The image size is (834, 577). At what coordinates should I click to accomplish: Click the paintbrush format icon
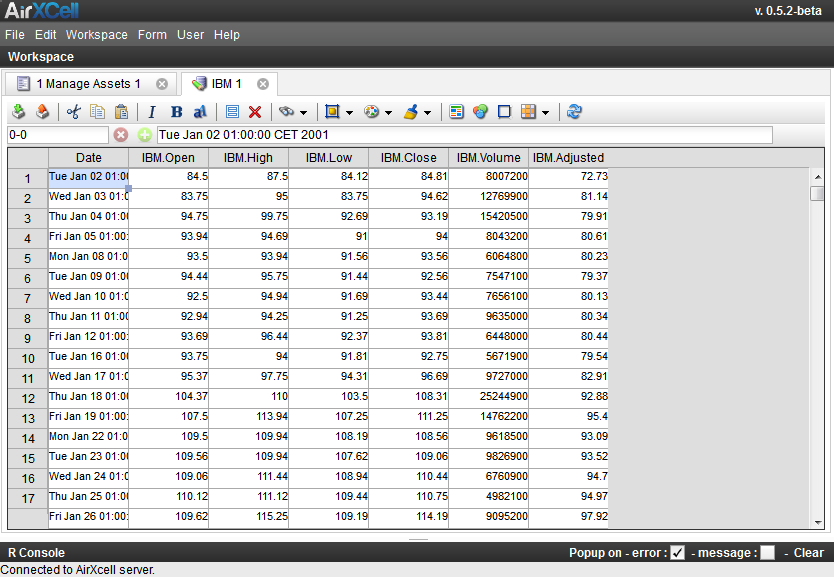pos(411,112)
